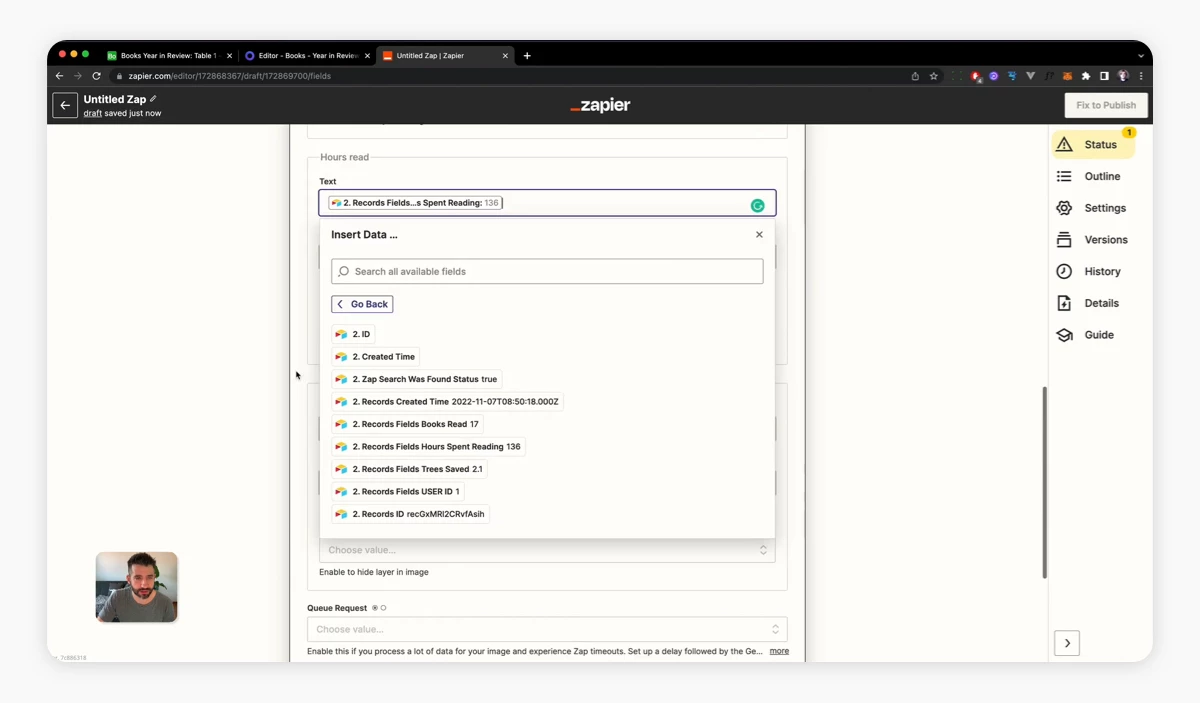Insert Zap Search Was Found Status field
The image size is (1200, 703).
click(x=417, y=379)
